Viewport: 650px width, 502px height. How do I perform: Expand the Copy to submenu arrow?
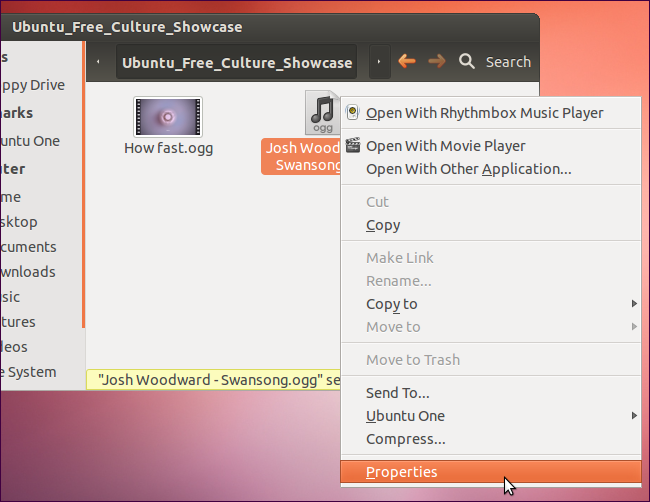(x=634, y=303)
